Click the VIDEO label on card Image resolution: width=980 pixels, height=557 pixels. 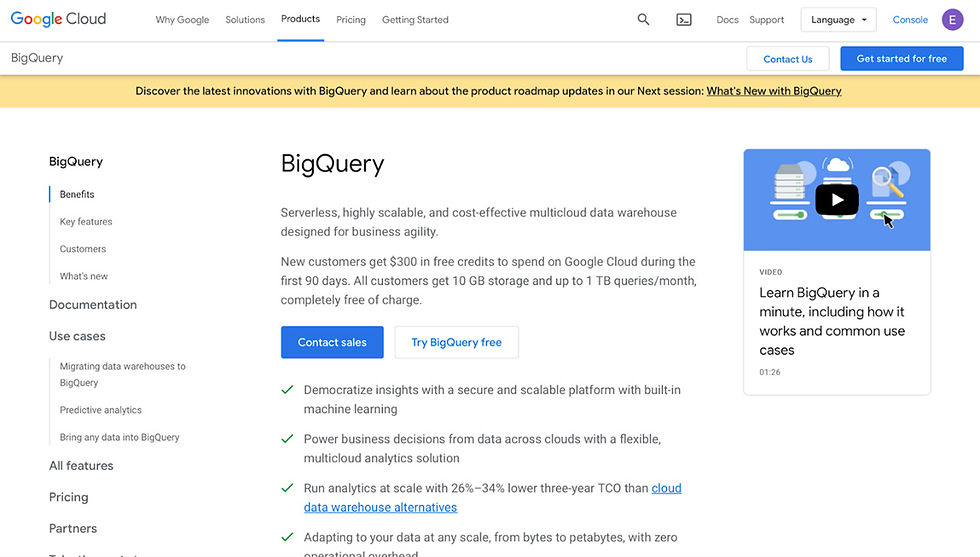pyautogui.click(x=771, y=272)
